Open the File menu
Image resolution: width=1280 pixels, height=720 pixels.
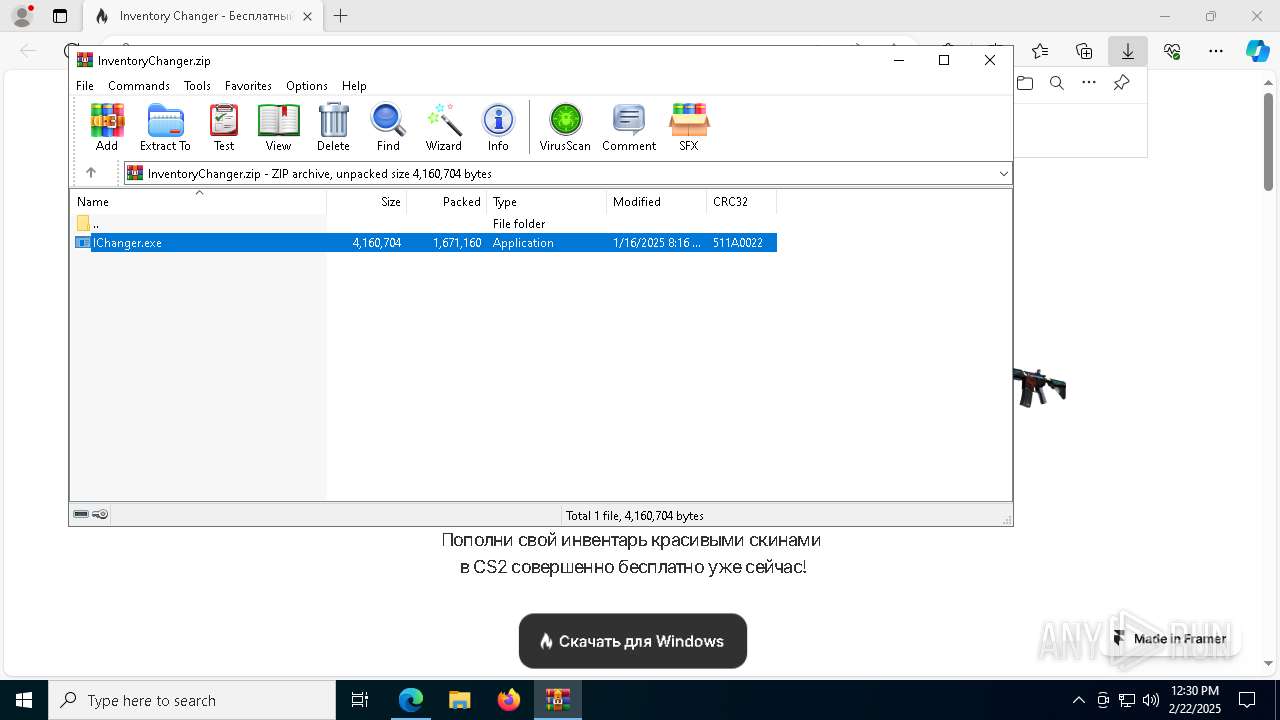coord(85,86)
